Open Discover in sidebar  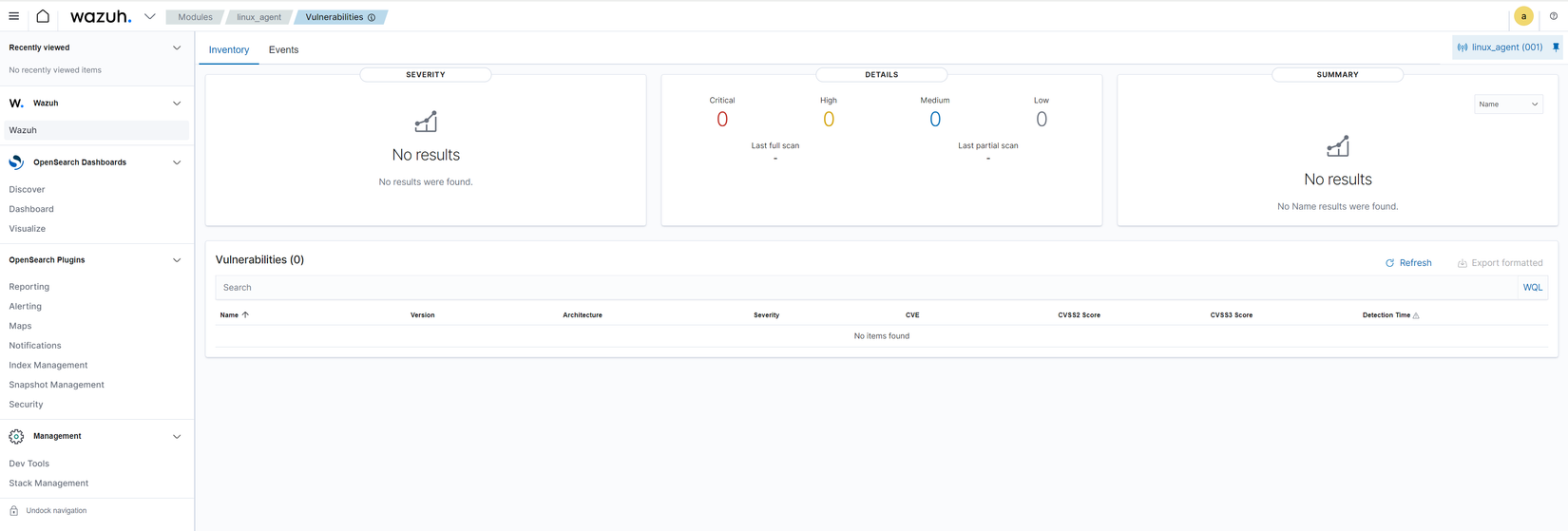[27, 189]
